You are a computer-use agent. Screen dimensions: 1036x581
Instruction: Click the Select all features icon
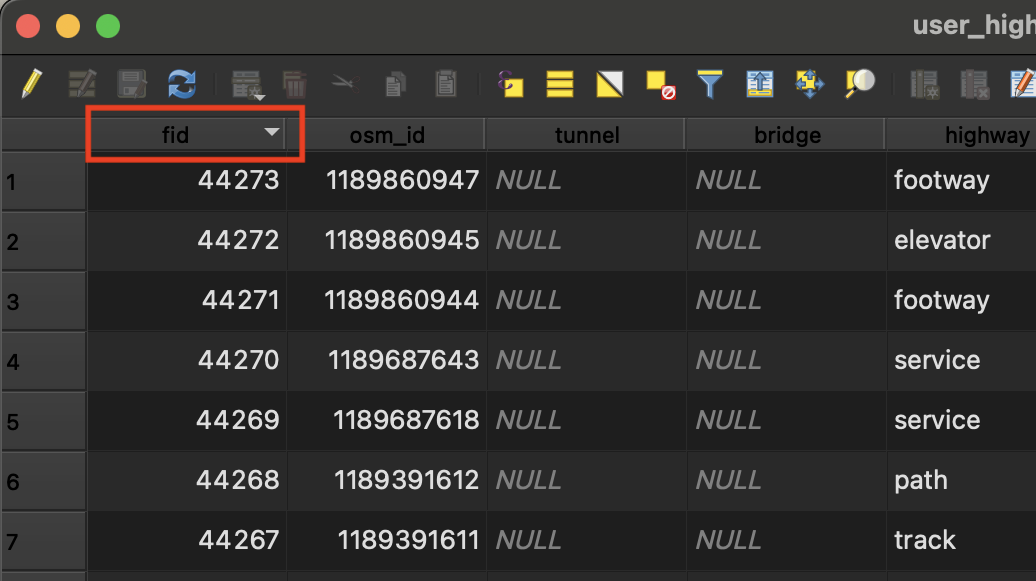tap(560, 84)
